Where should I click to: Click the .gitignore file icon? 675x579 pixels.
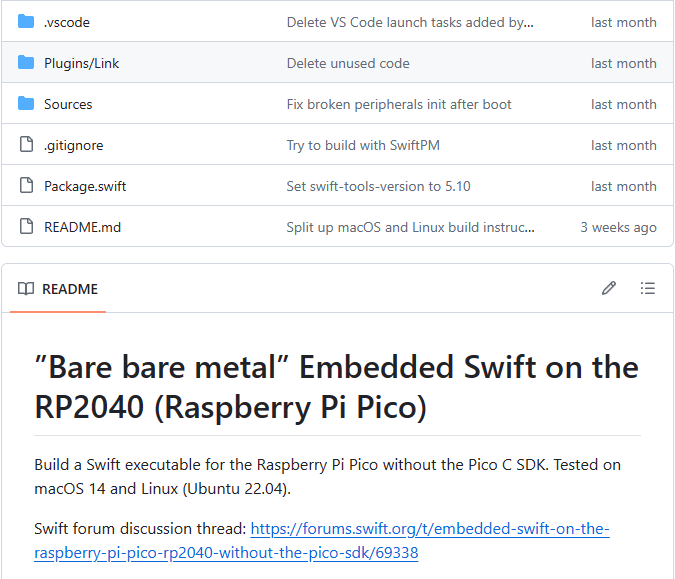click(x=26, y=145)
